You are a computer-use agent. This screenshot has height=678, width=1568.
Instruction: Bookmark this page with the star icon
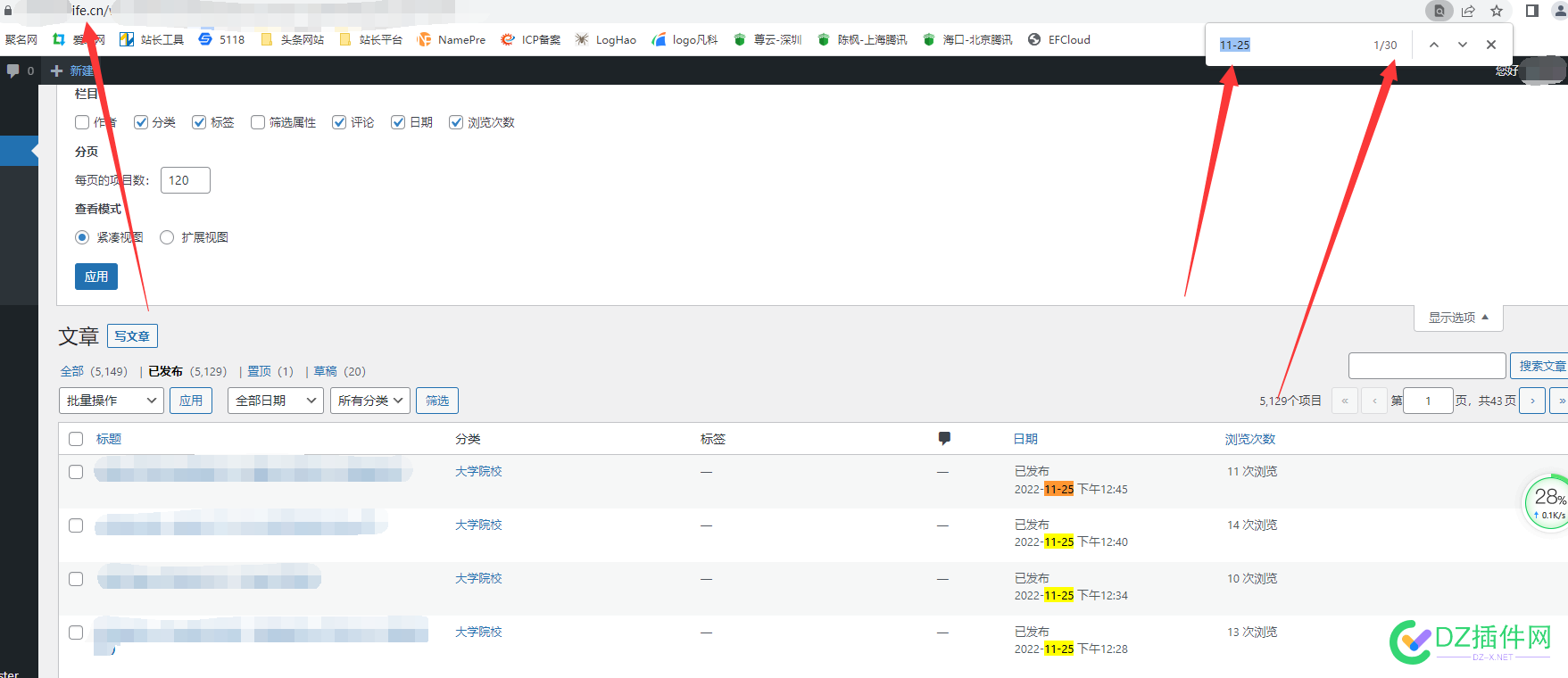coord(1497,11)
